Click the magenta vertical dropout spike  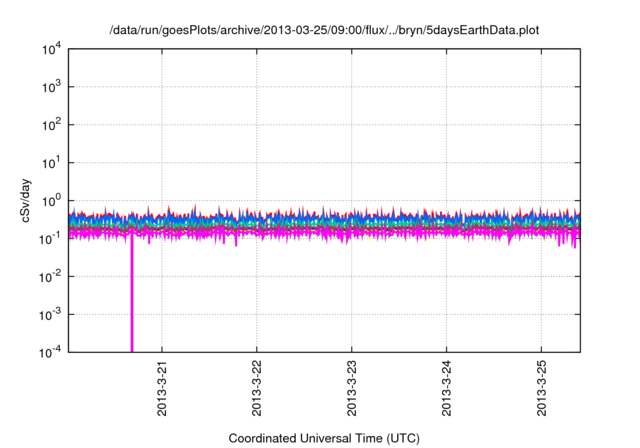[x=132, y=292]
